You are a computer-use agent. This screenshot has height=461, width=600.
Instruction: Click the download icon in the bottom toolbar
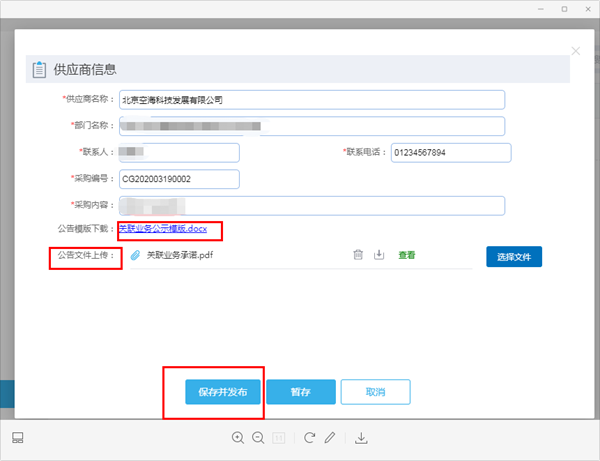(x=362, y=438)
